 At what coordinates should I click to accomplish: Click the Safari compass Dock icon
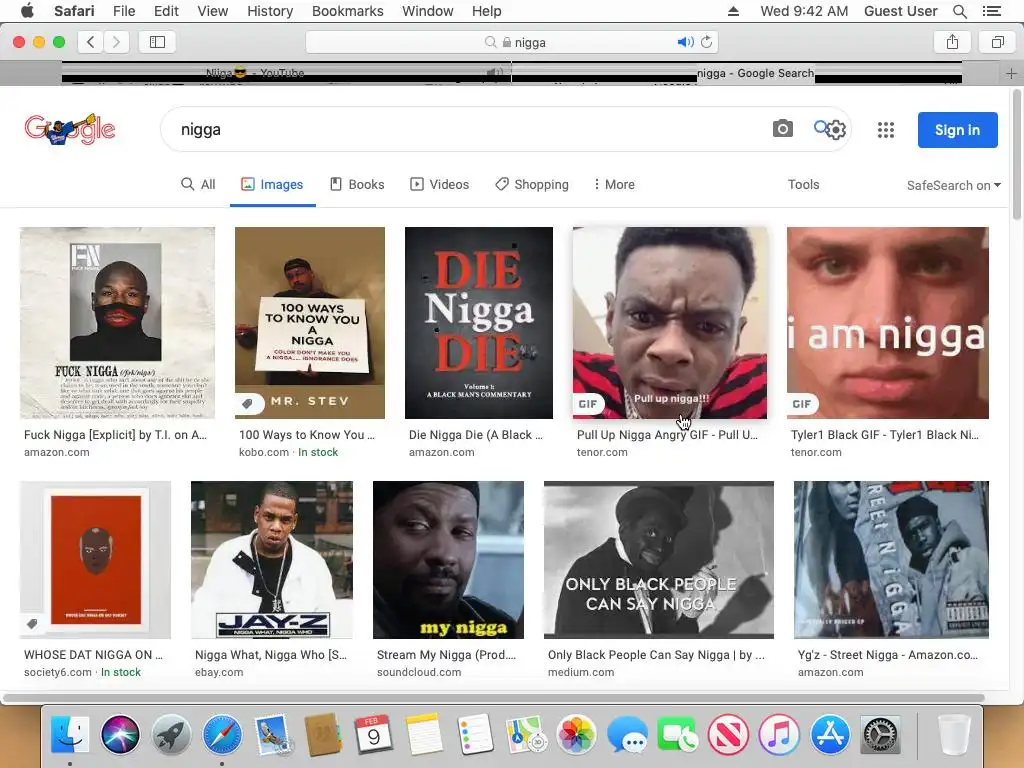[222, 735]
